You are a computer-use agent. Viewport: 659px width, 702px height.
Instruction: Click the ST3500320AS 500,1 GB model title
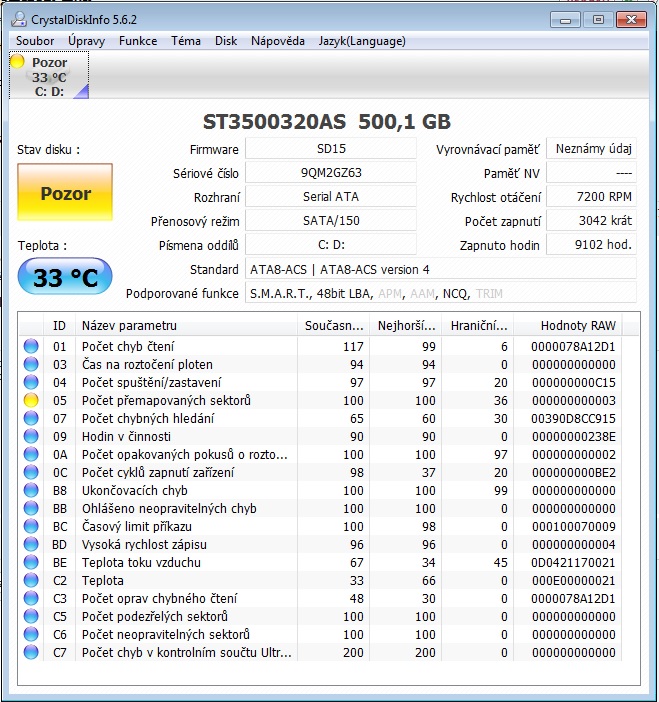[327, 122]
